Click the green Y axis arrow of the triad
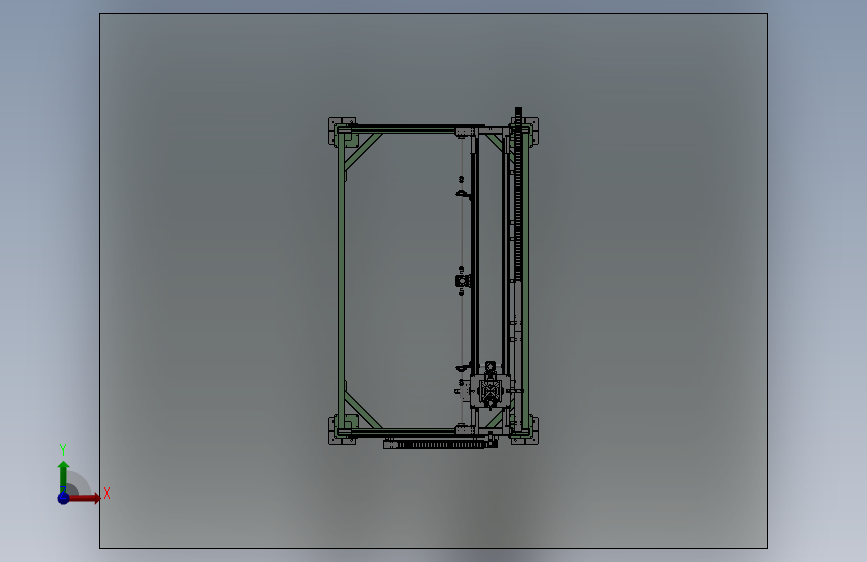Image resolution: width=867 pixels, height=562 pixels. [64, 477]
